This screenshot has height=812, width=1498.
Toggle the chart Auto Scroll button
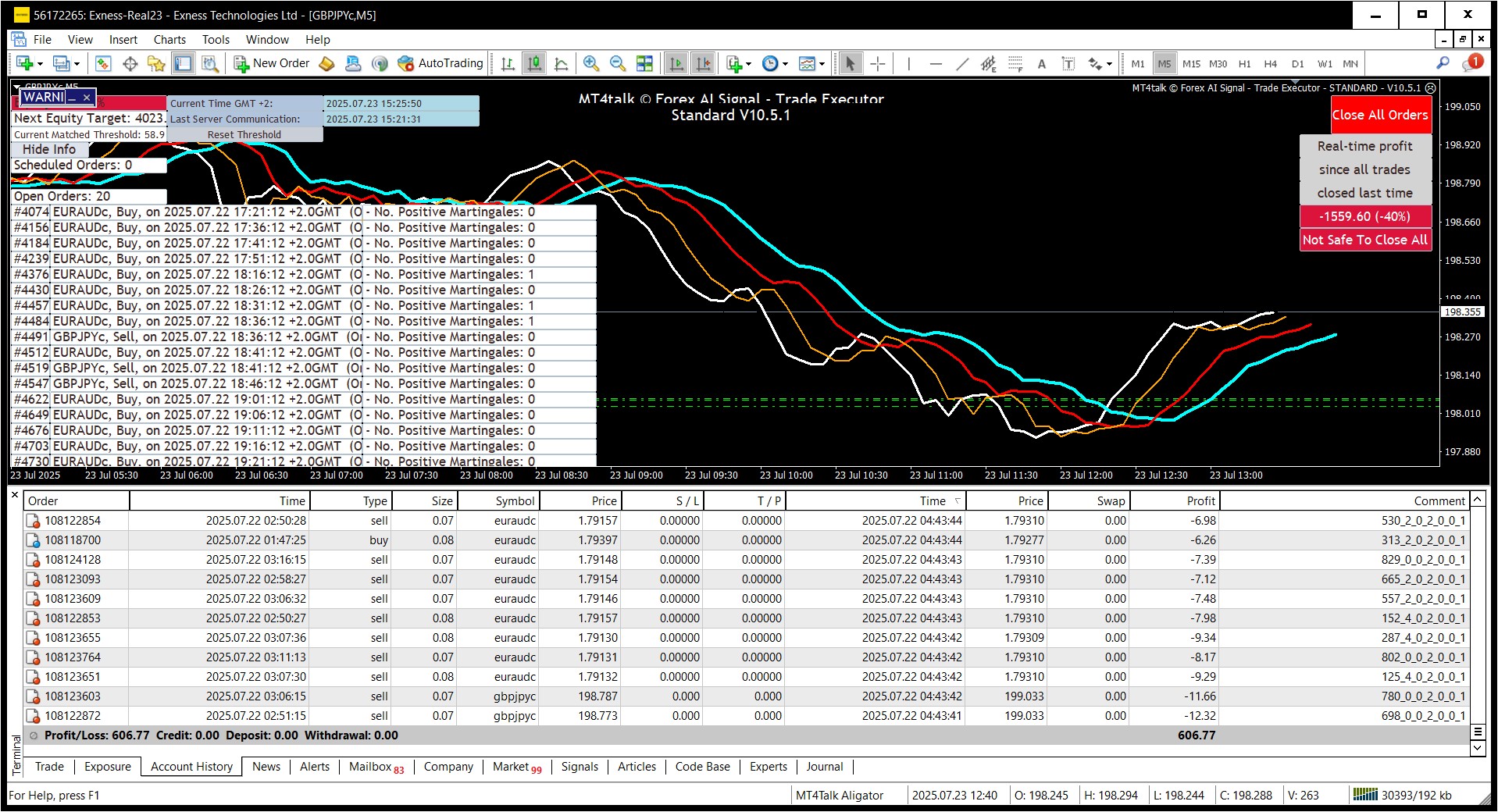coord(676,64)
